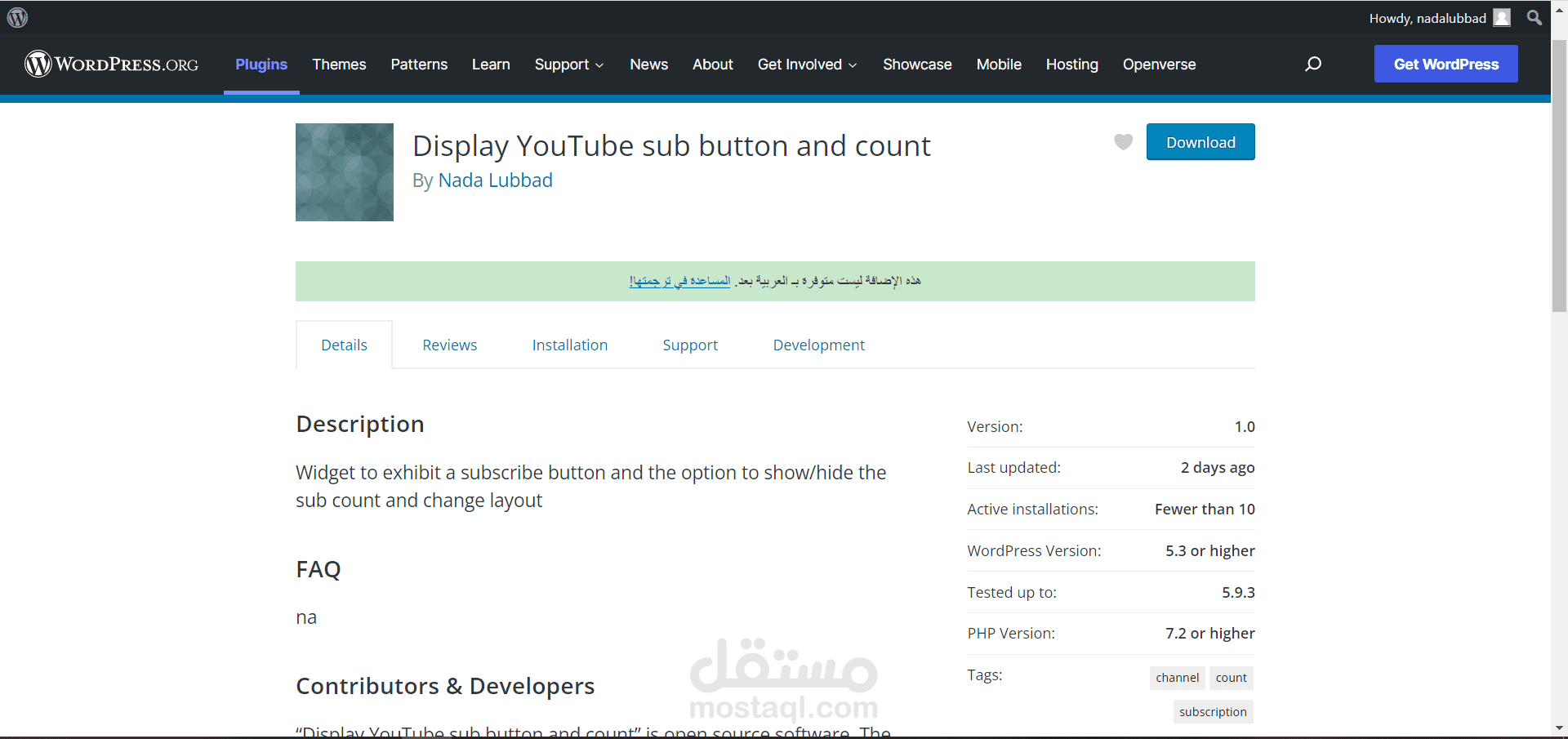Click the WordPress logo in the admin toolbar

point(17,16)
